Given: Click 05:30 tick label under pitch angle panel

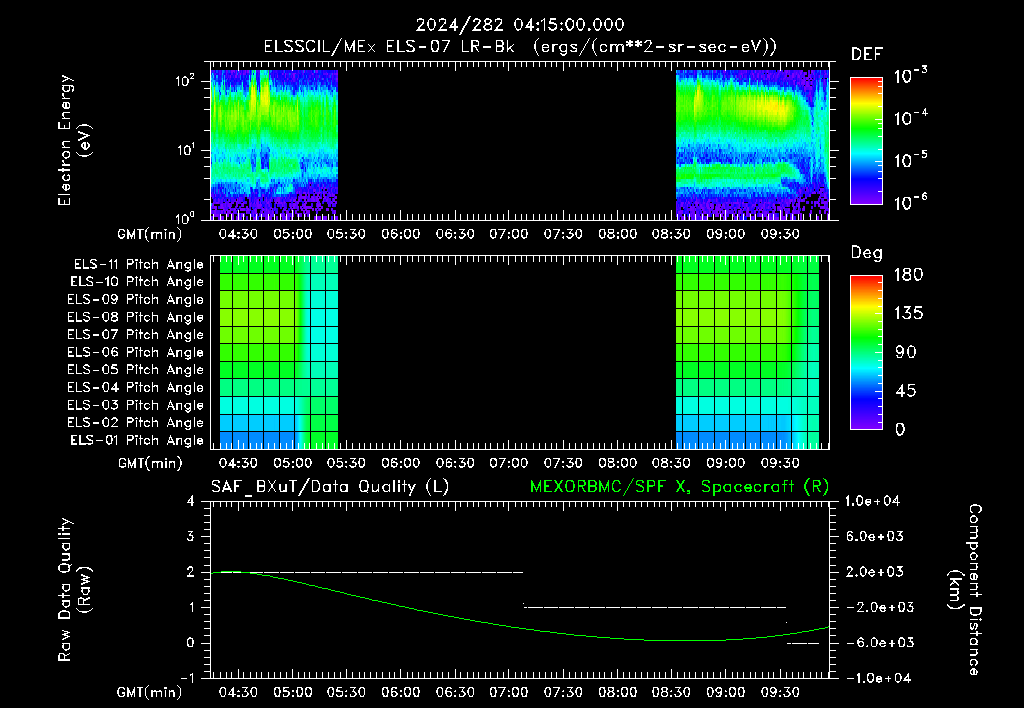Looking at the screenshot, I should 346,463.
